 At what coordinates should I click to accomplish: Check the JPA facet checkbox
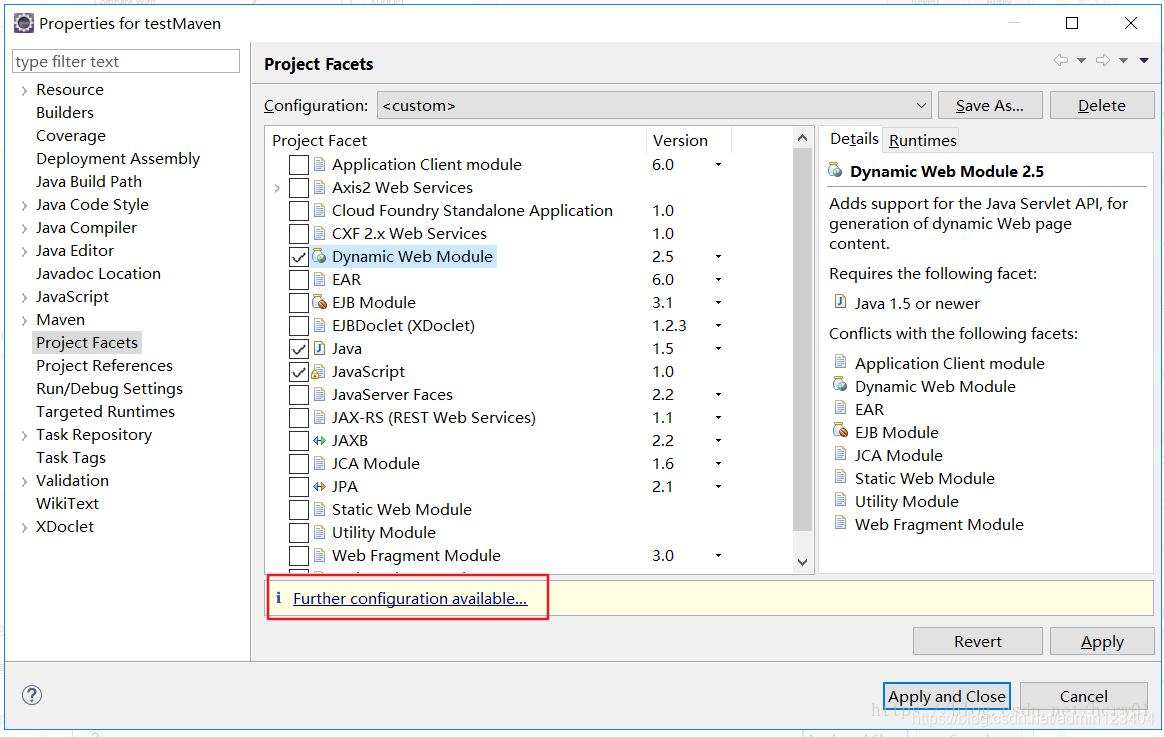298,486
